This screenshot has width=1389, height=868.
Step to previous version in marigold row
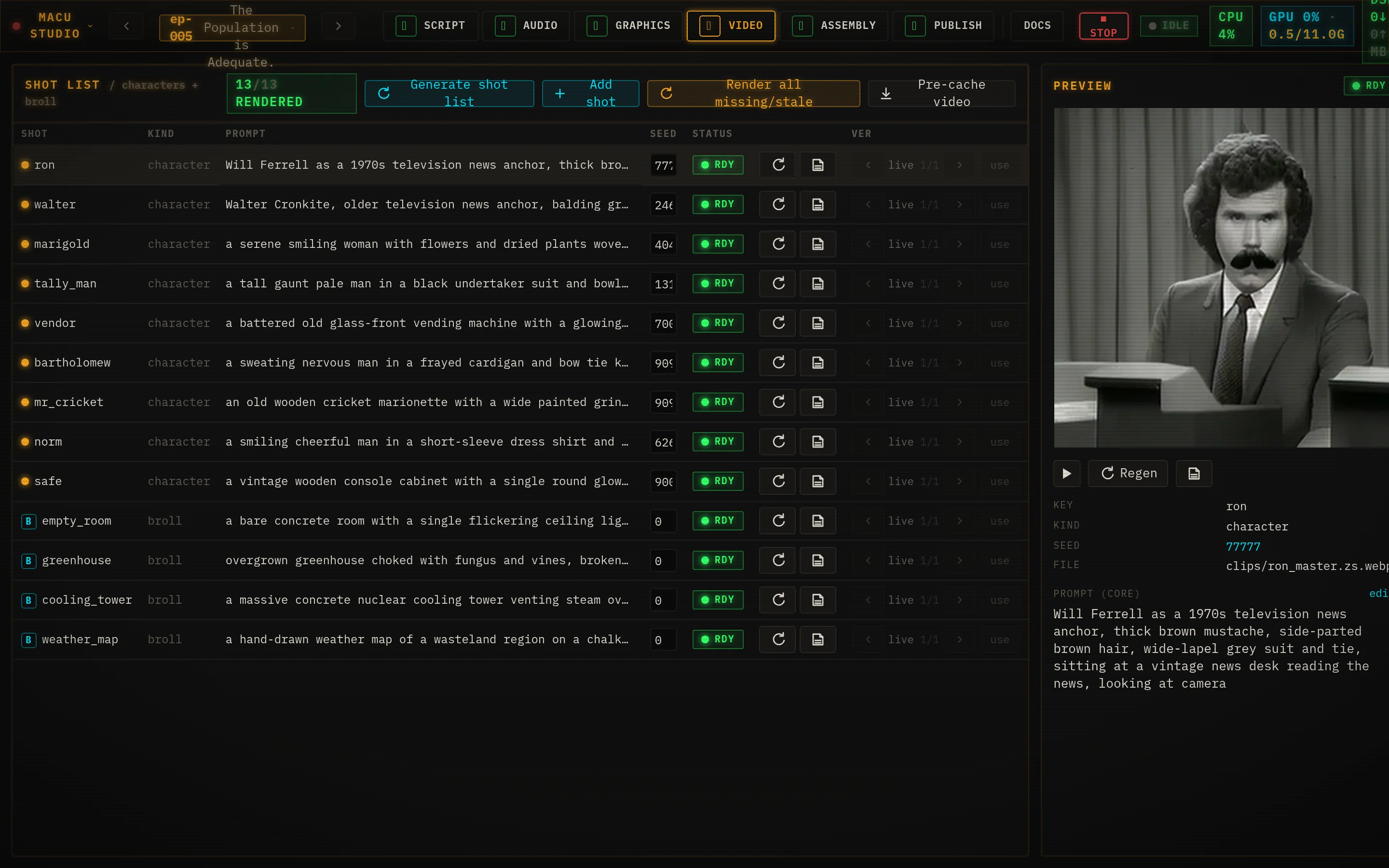tap(868, 244)
